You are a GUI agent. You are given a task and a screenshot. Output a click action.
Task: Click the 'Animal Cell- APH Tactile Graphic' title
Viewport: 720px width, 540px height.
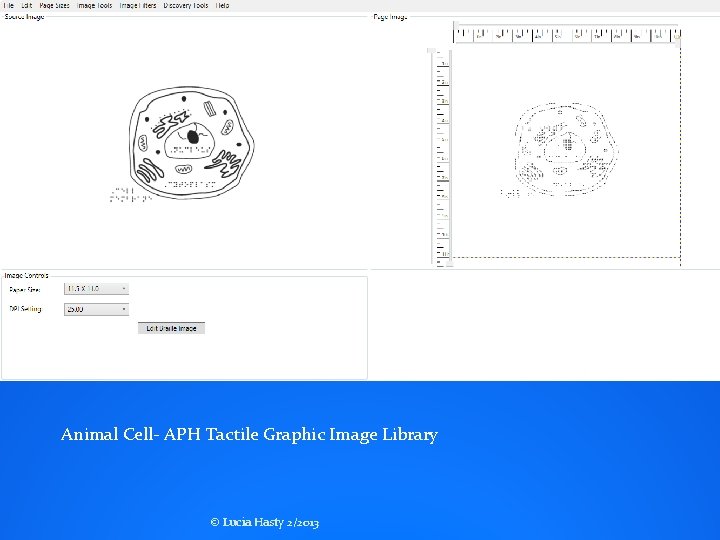[249, 434]
